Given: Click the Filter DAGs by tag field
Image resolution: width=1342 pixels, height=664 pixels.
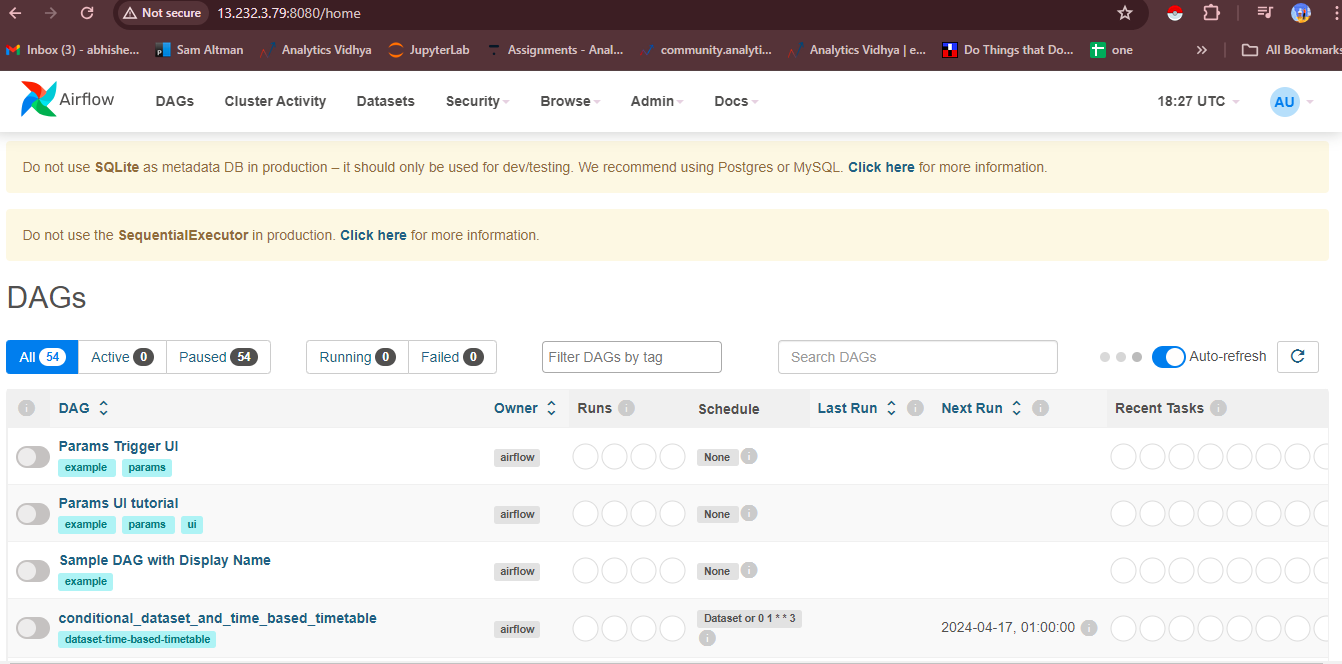Looking at the screenshot, I should coord(632,357).
